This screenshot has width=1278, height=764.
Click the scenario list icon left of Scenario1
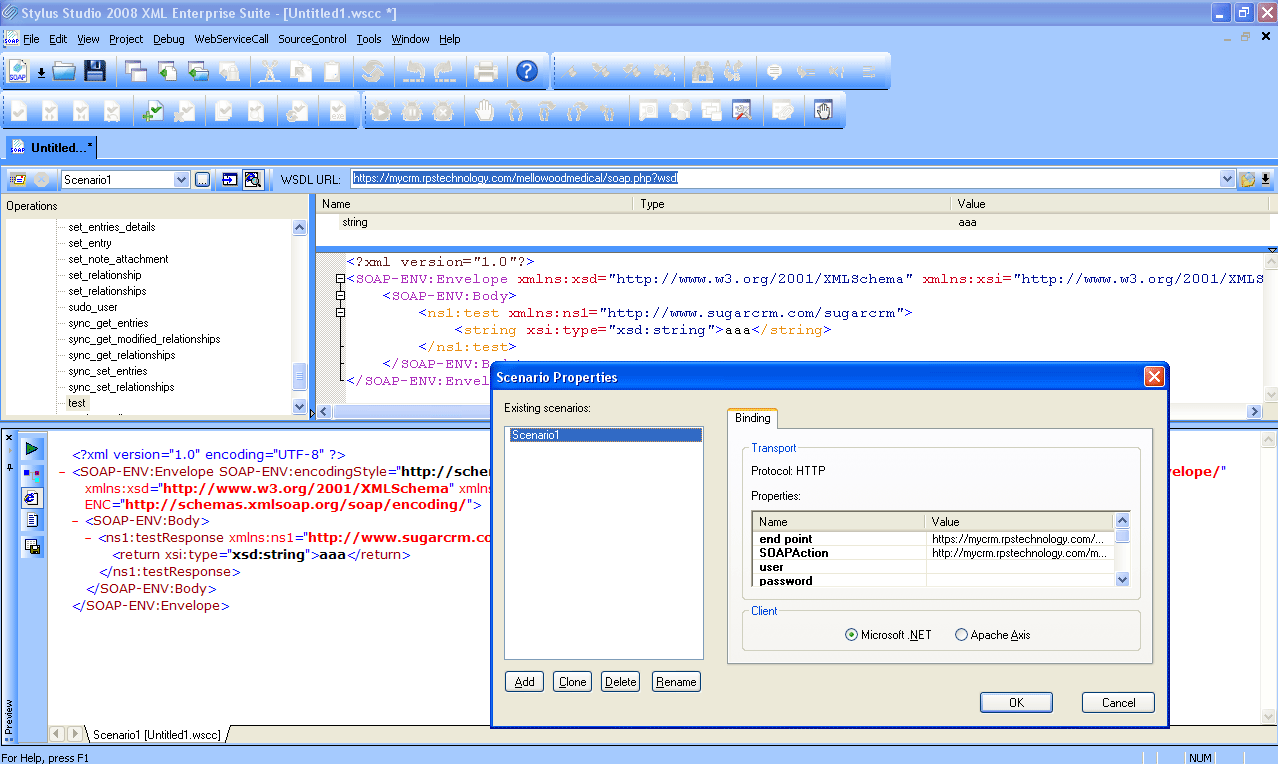(17, 180)
